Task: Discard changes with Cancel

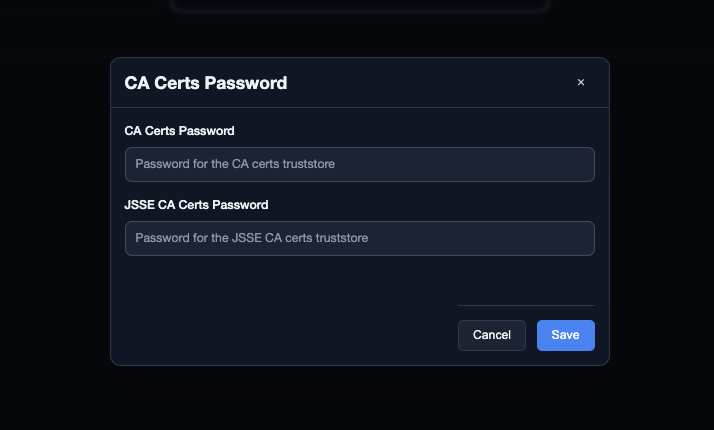Action: [492, 335]
